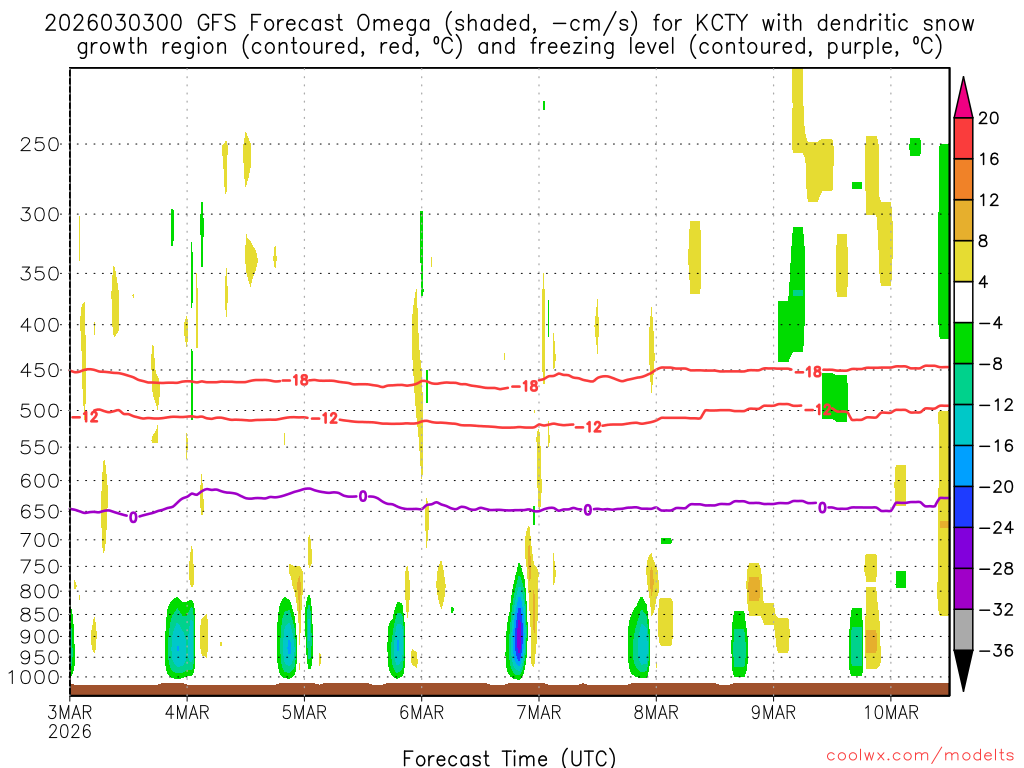
Task: Select the title line about freezing level
Action: point(509,46)
